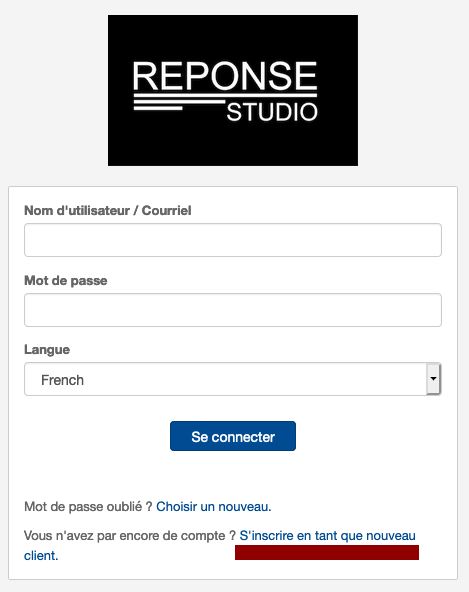Image resolution: width=469 pixels, height=592 pixels.
Task: Select the French text in language combo box
Action: pyautogui.click(x=62, y=380)
